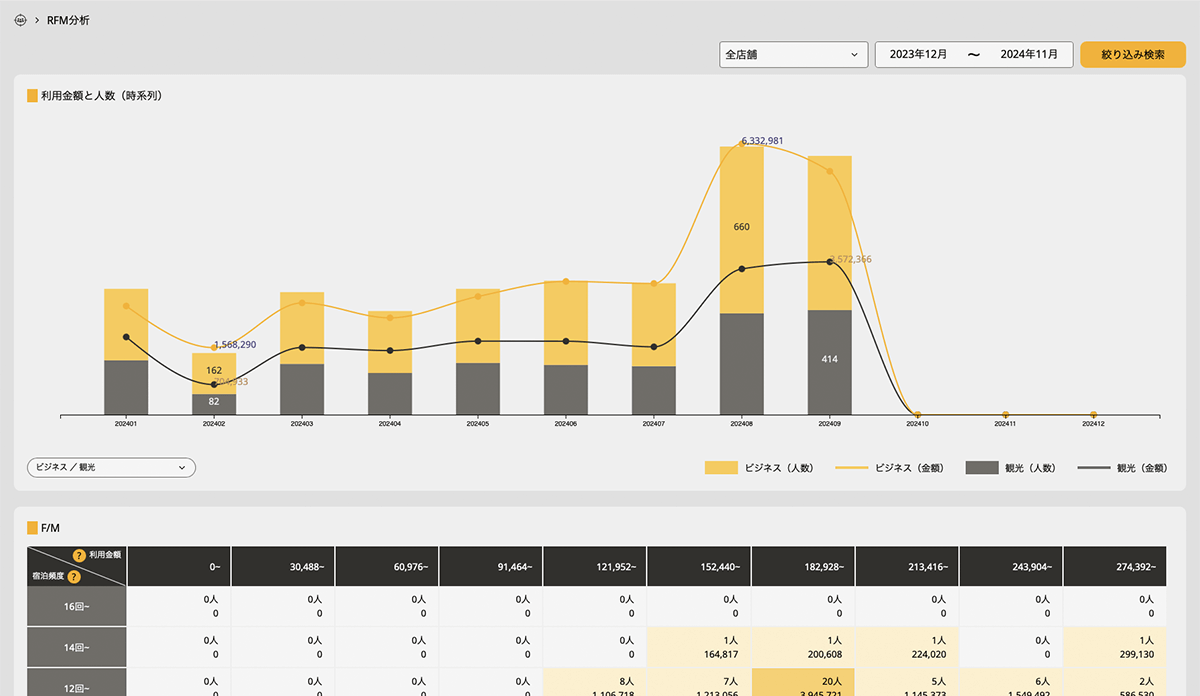Click help icon next to 宿泊頻度
This screenshot has height=696, width=1200.
click(73, 576)
